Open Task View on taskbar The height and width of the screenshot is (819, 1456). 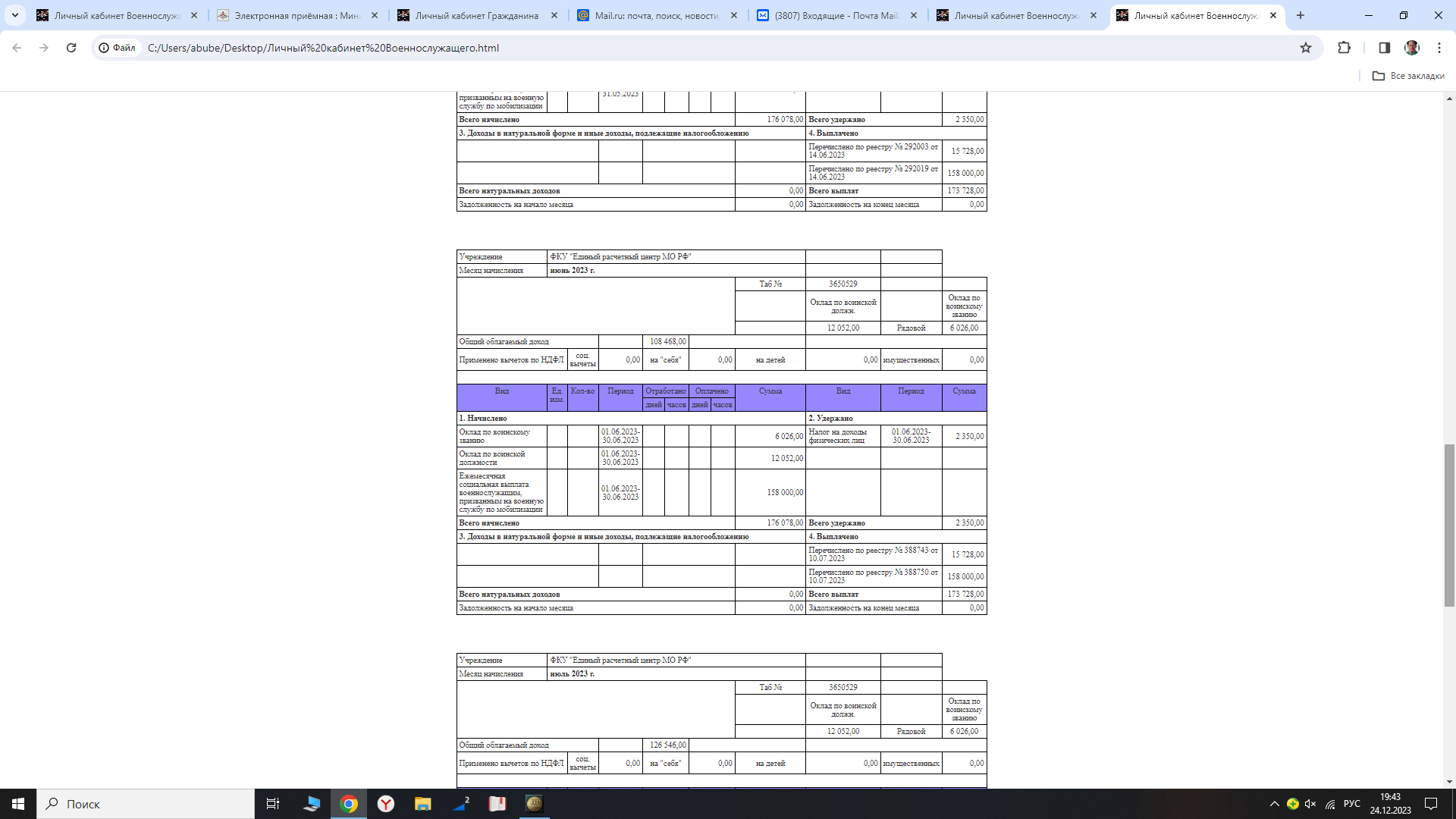pos(273,804)
